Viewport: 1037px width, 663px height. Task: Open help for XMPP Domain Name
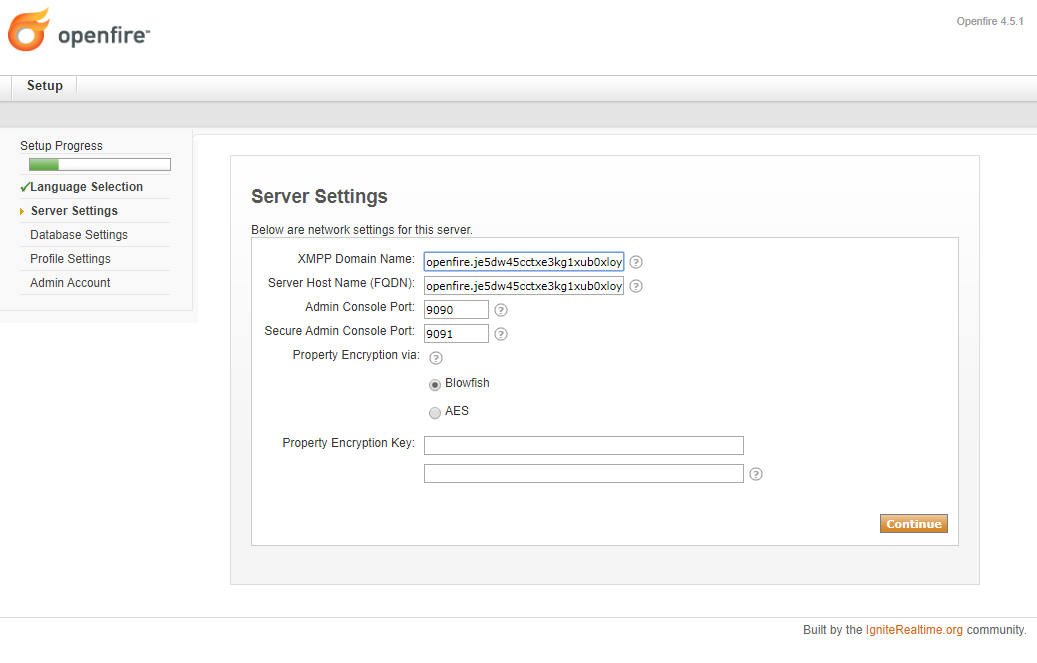(636, 261)
